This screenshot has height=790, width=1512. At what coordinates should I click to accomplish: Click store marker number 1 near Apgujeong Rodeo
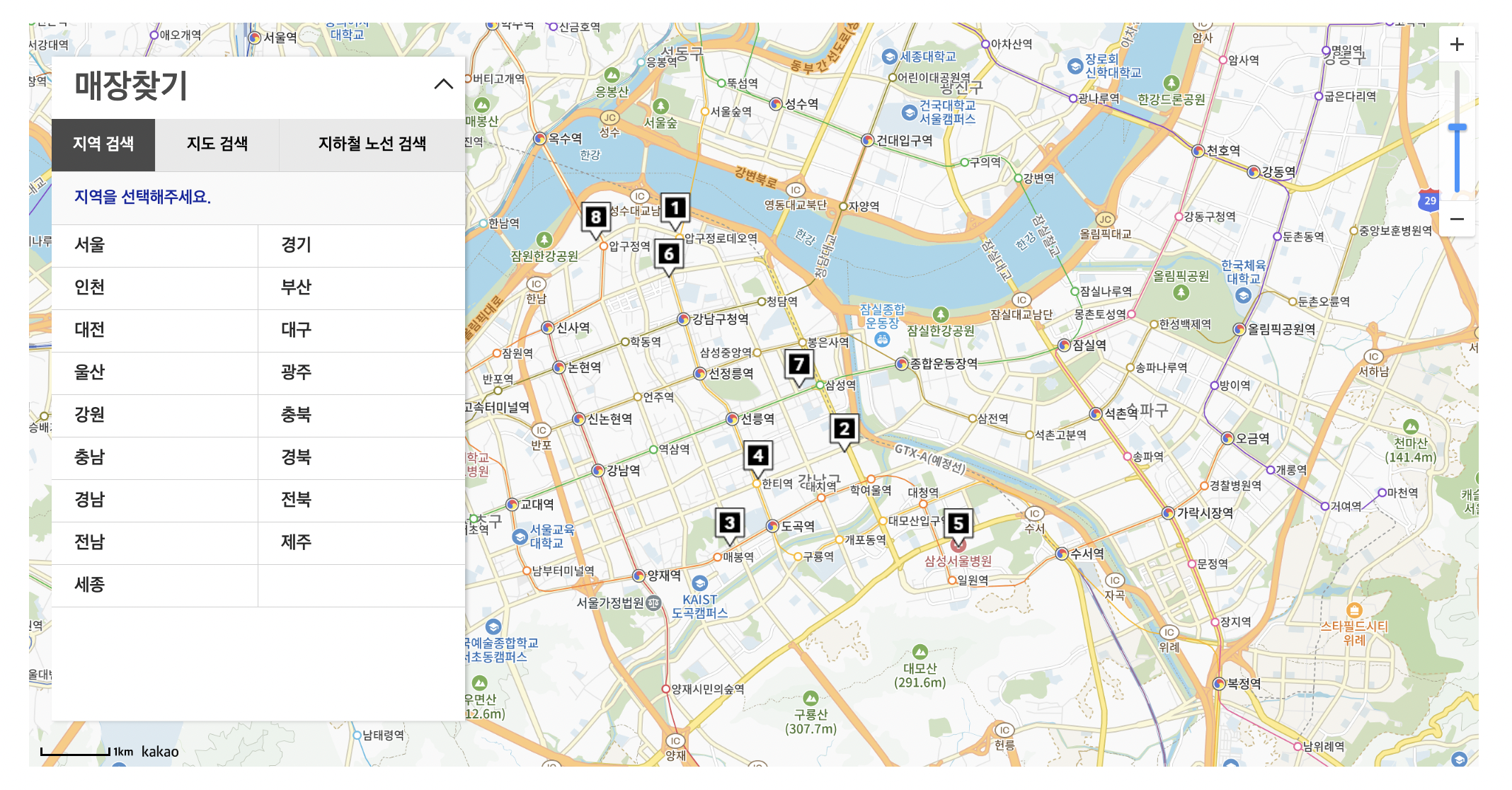675,208
